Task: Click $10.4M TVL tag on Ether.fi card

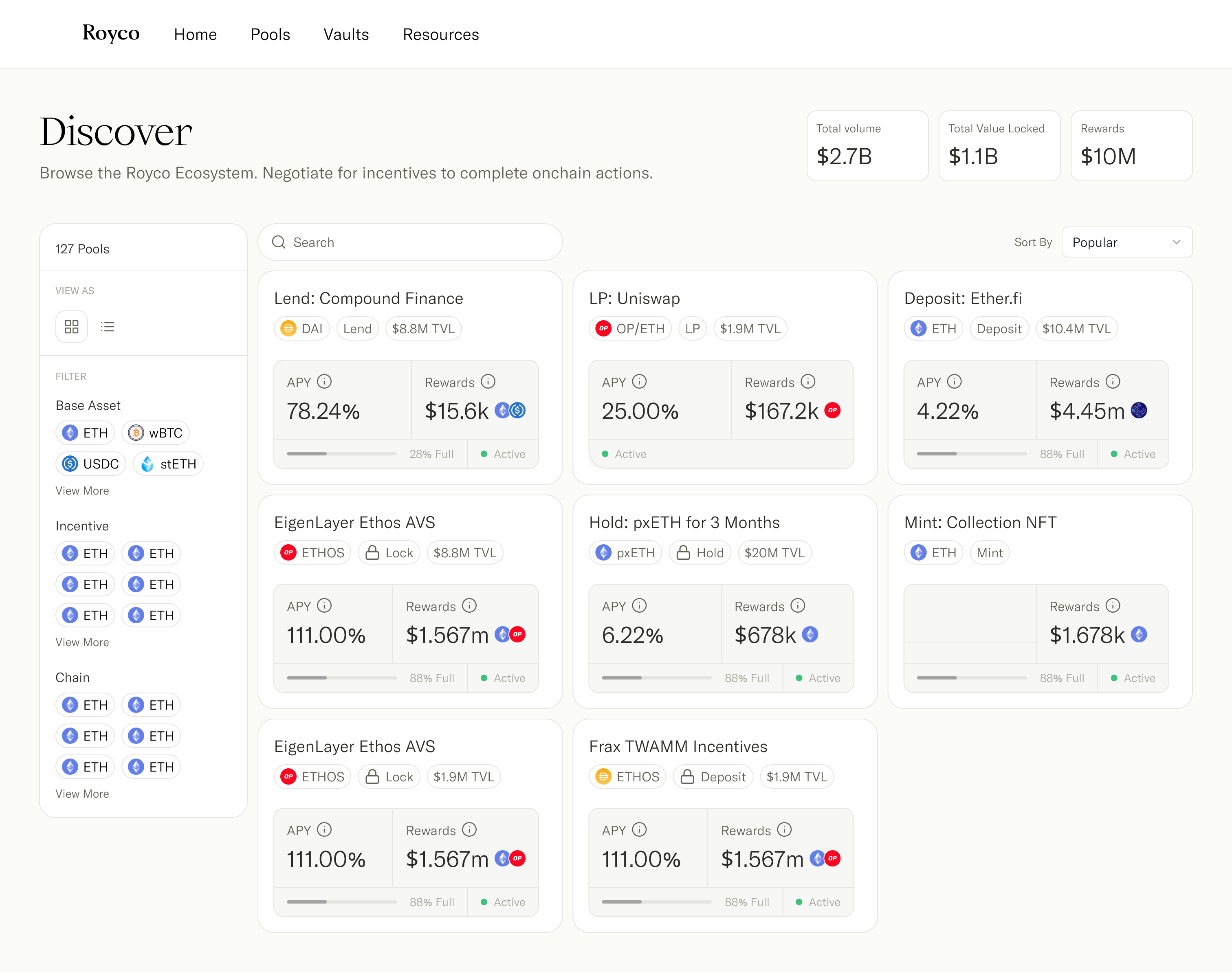Action: (x=1077, y=329)
